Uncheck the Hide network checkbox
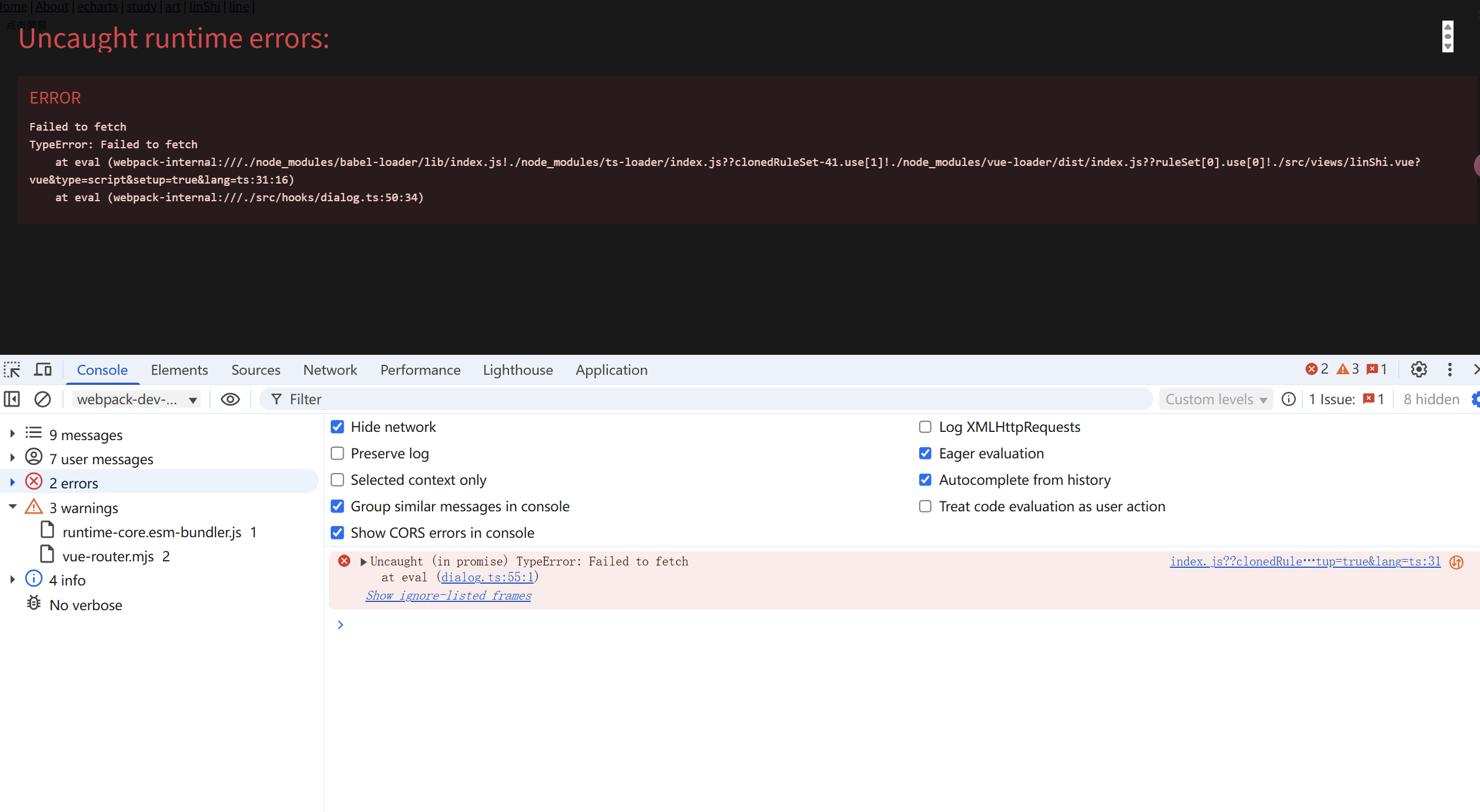1480x812 pixels. (337, 427)
